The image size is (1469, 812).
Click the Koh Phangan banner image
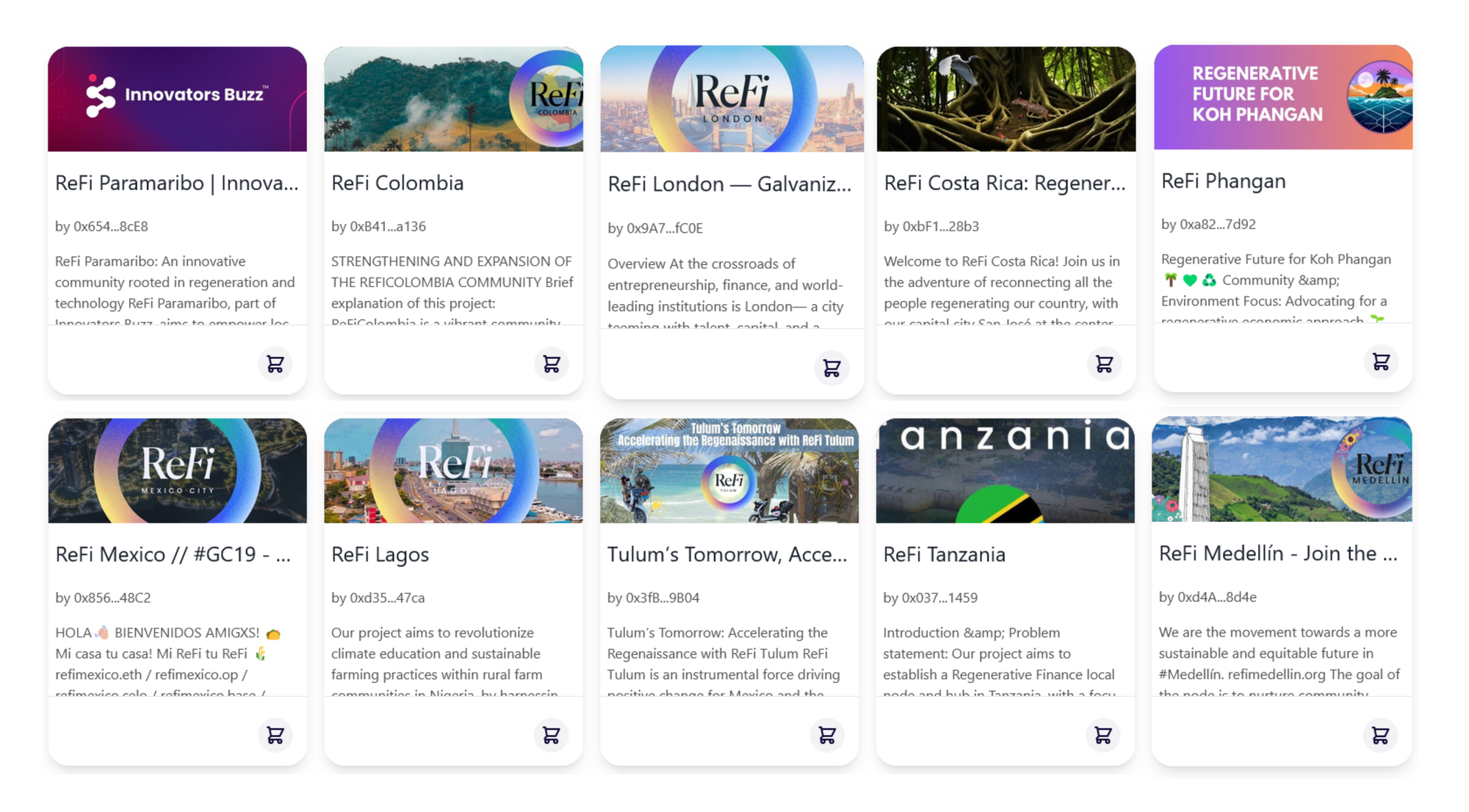coord(1282,98)
